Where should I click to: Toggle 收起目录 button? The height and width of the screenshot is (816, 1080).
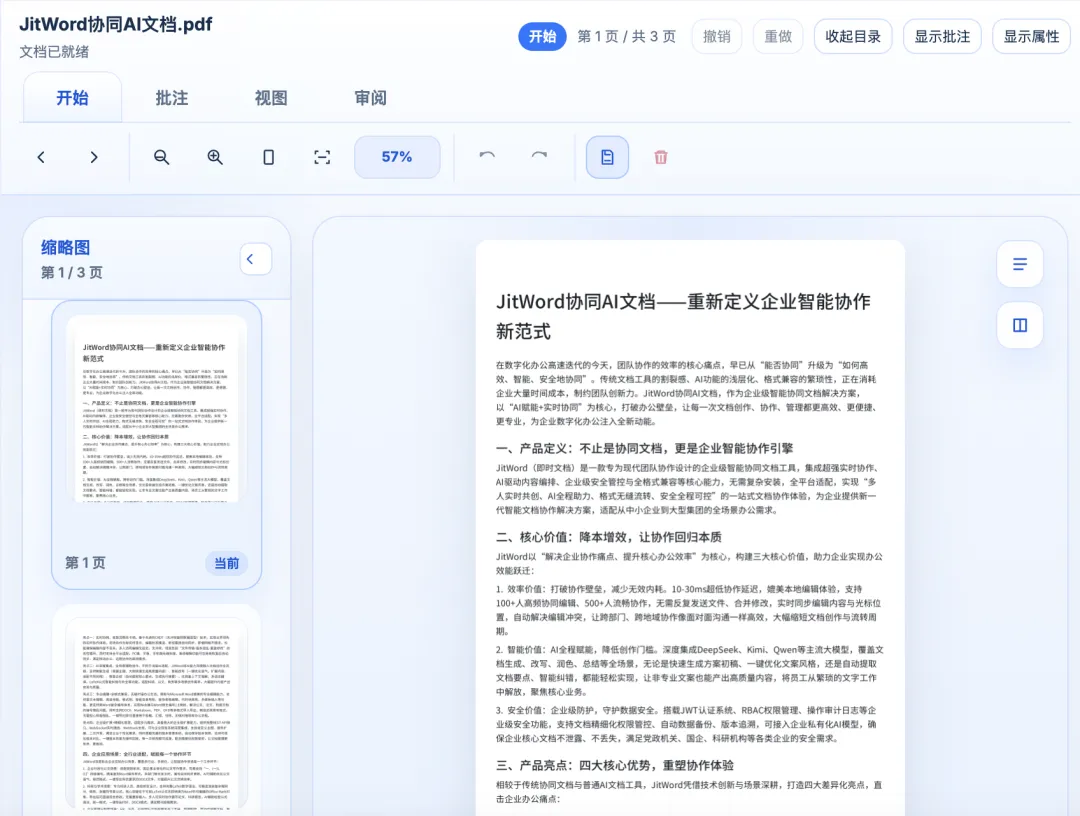[853, 36]
